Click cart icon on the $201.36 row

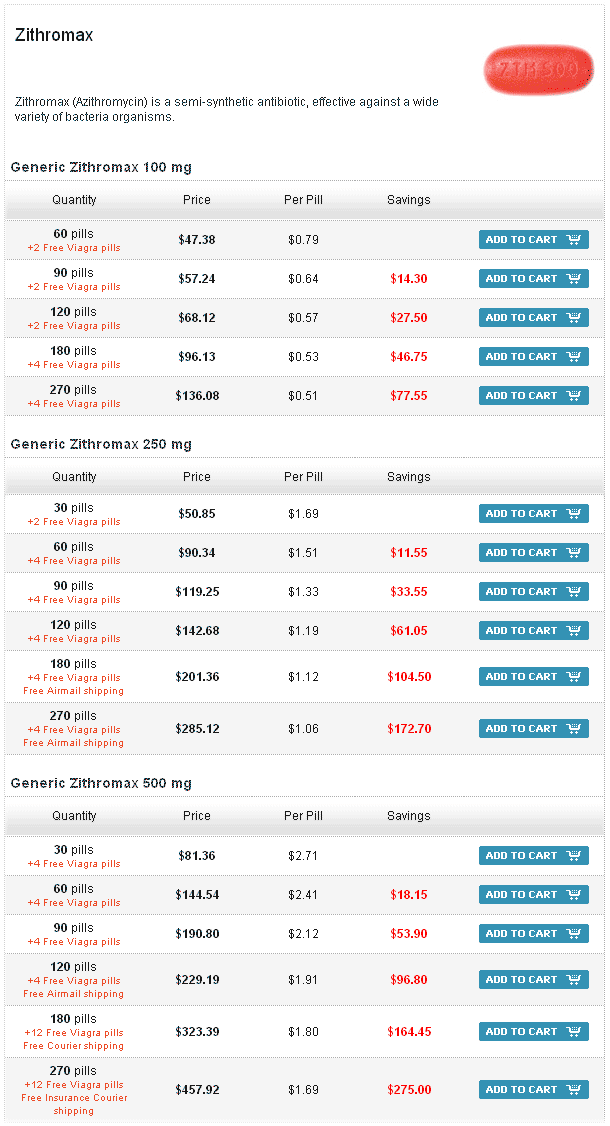574,677
